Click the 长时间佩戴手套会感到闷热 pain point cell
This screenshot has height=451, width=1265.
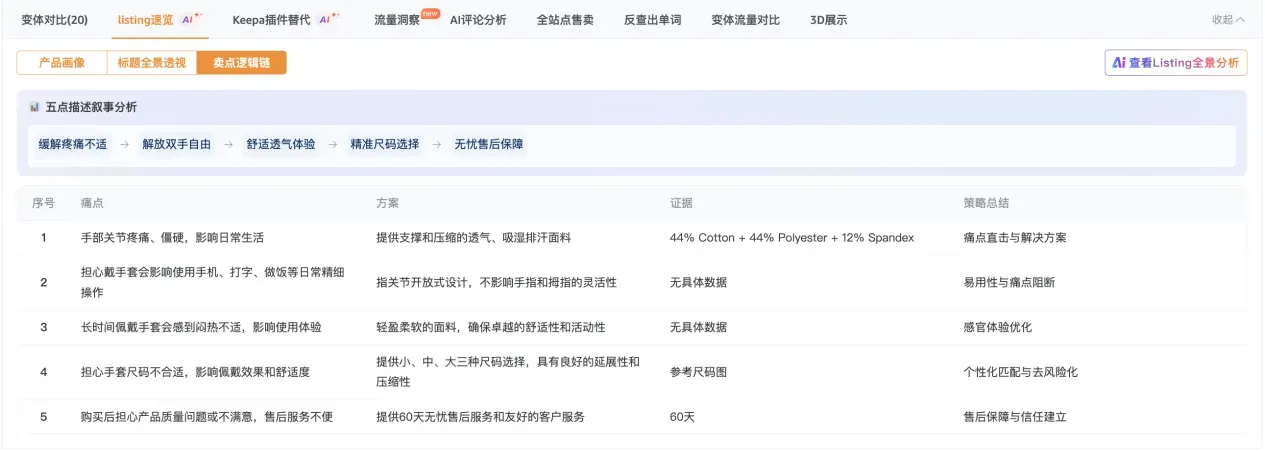pyautogui.click(x=201, y=327)
